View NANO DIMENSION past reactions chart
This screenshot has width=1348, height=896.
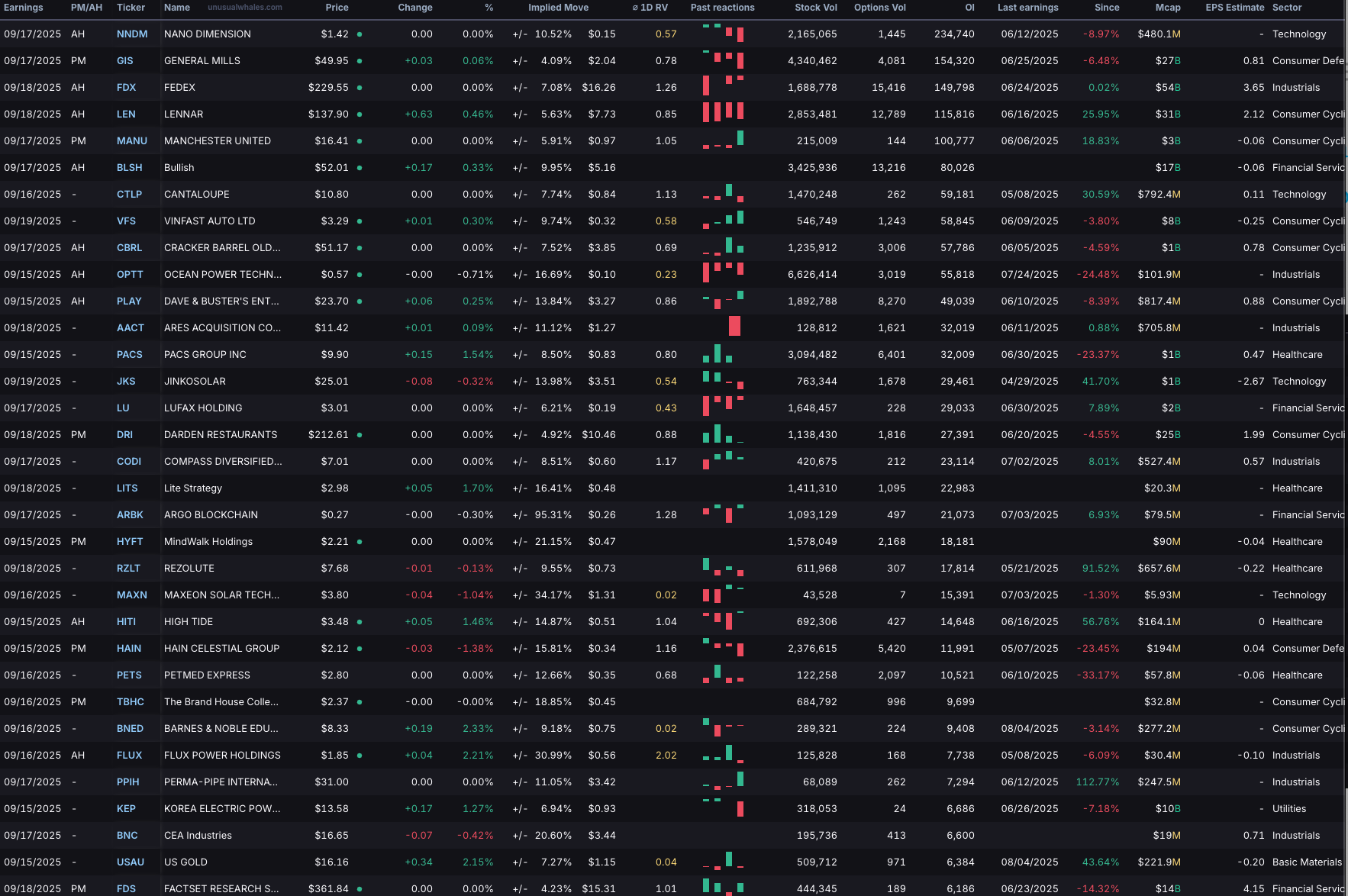[x=723, y=33]
